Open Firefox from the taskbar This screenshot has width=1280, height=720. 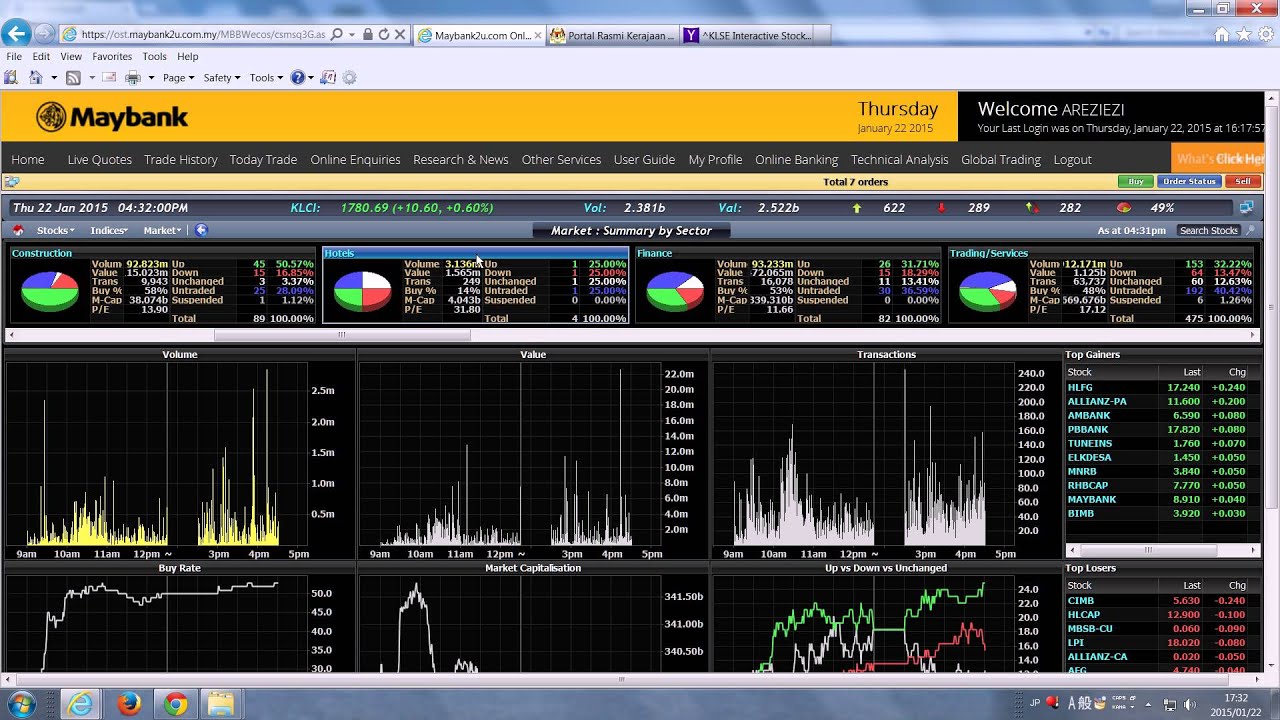[129, 704]
